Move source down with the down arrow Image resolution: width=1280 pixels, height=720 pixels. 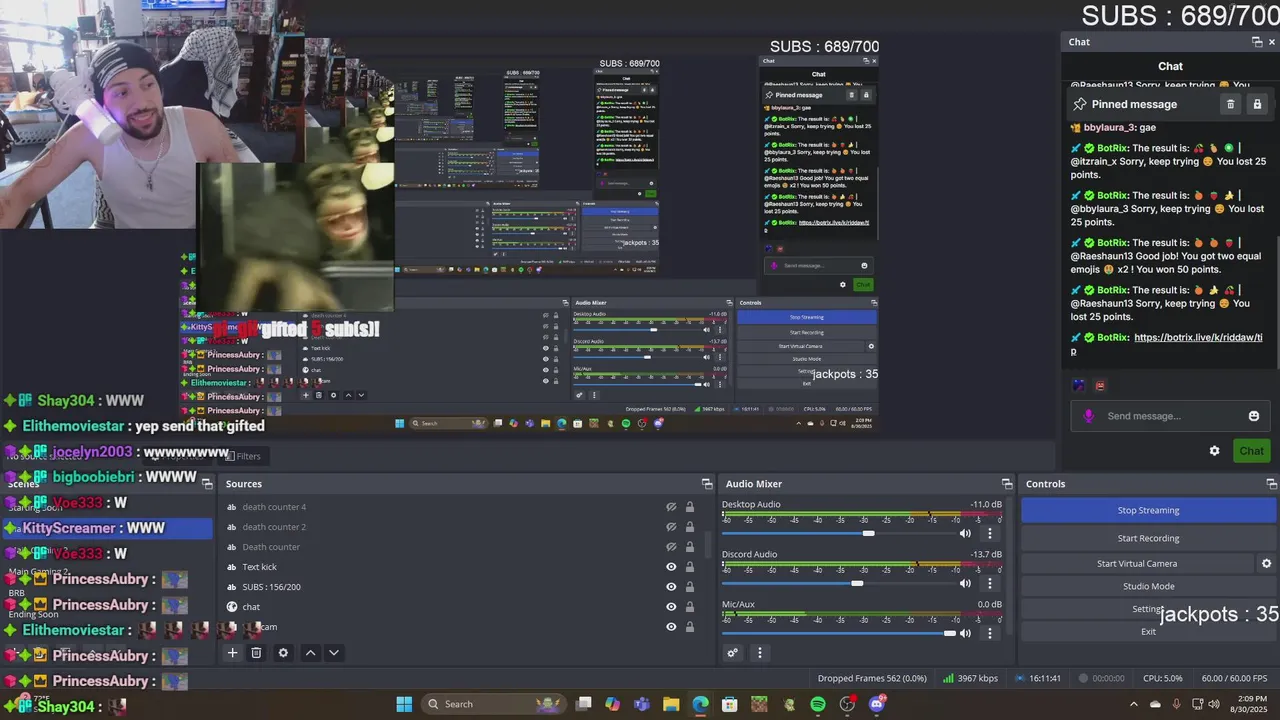334,653
